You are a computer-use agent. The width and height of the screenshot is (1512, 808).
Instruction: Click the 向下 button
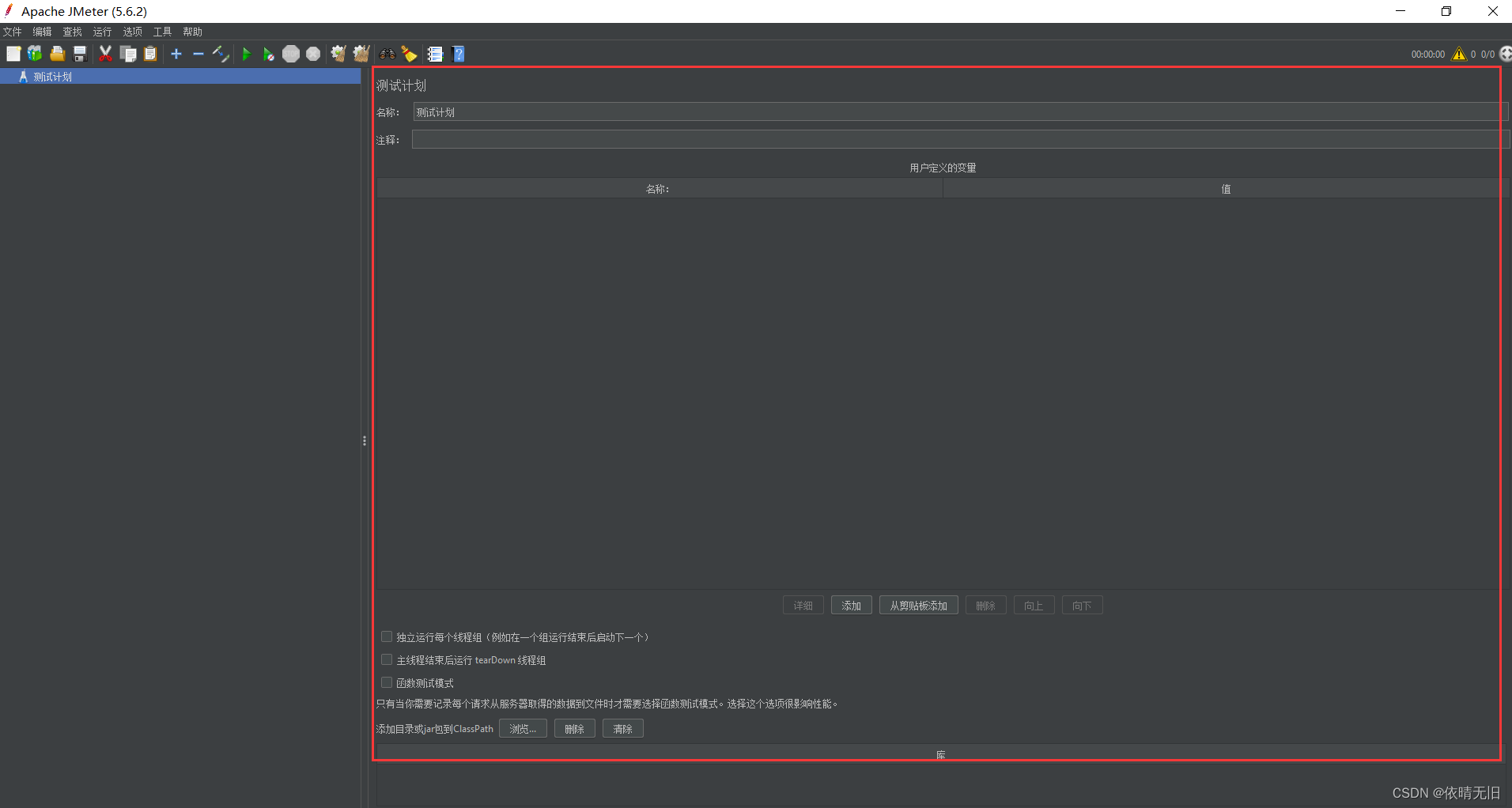[x=1083, y=606]
